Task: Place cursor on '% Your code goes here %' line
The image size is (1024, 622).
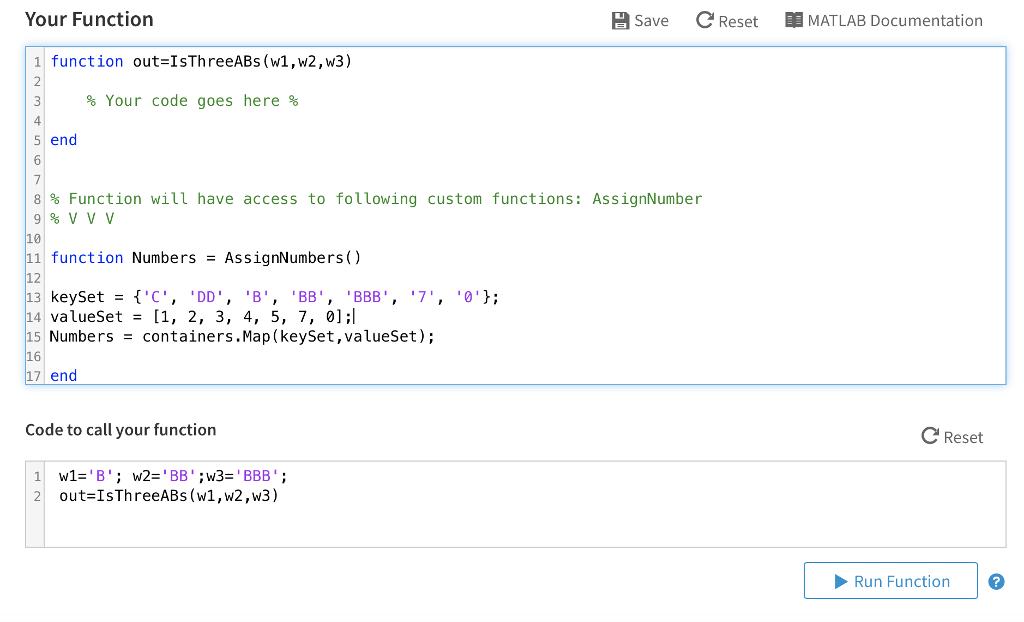Action: (192, 101)
